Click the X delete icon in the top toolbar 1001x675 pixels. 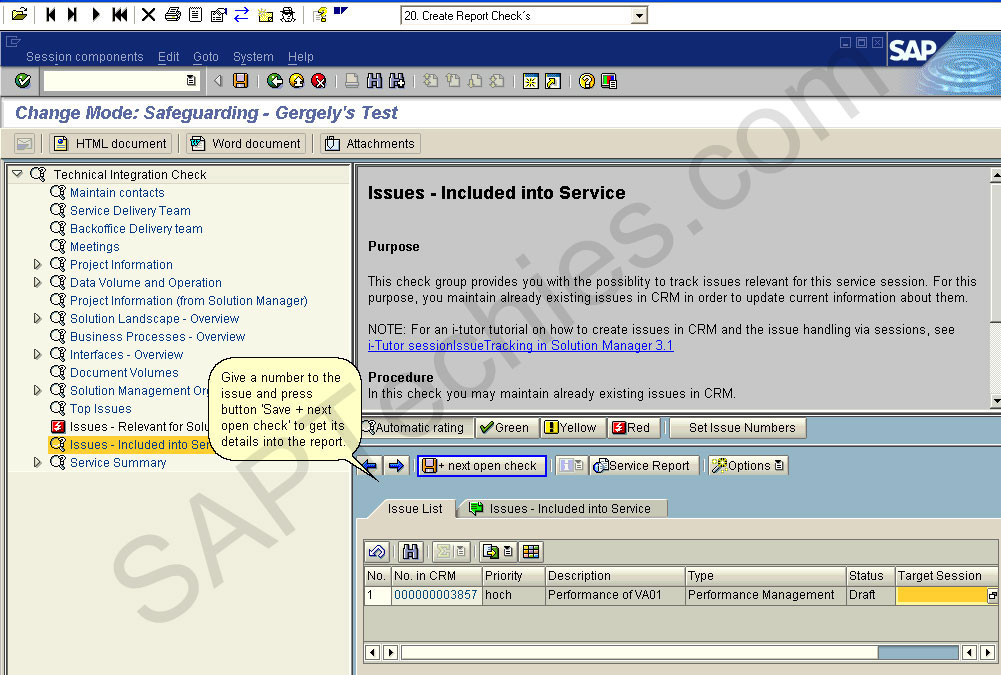tap(148, 15)
